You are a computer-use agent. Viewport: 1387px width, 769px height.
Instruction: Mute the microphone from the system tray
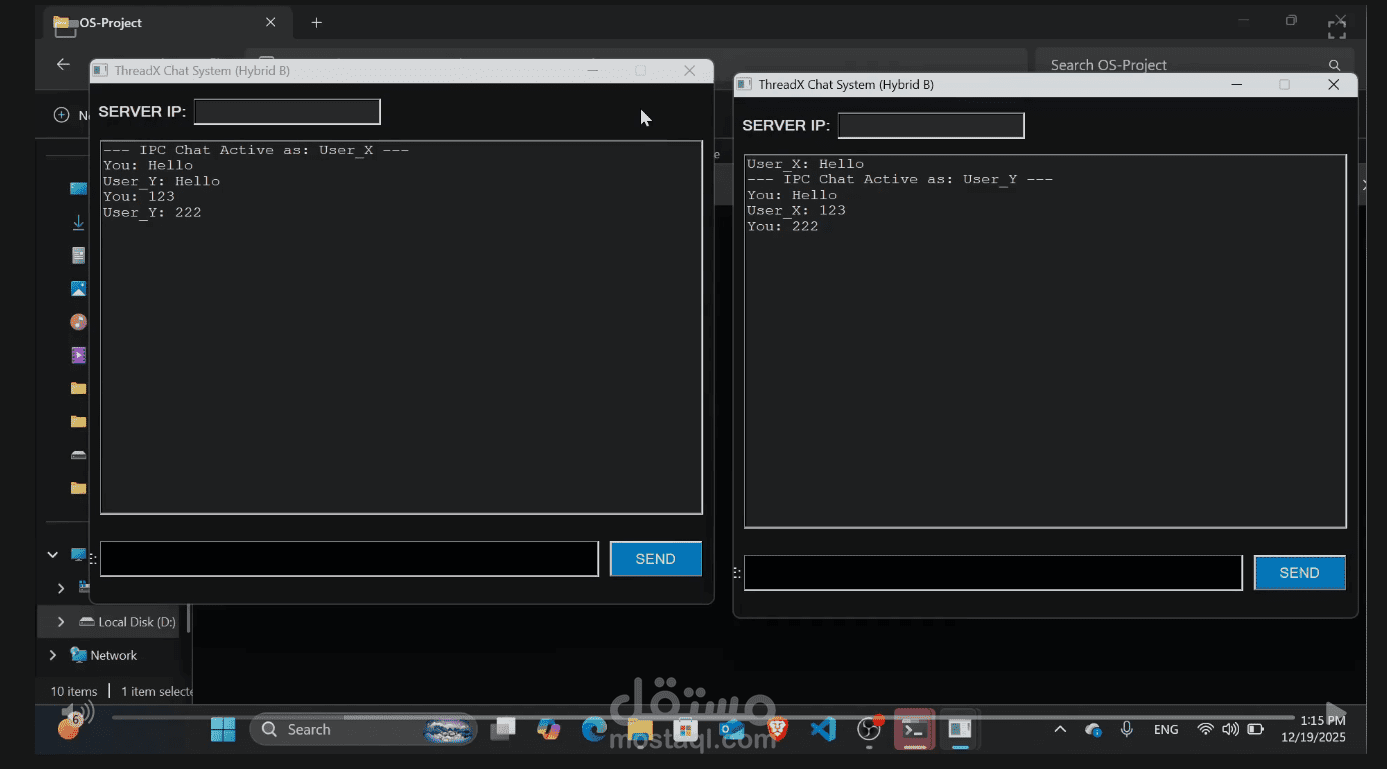(x=1126, y=729)
